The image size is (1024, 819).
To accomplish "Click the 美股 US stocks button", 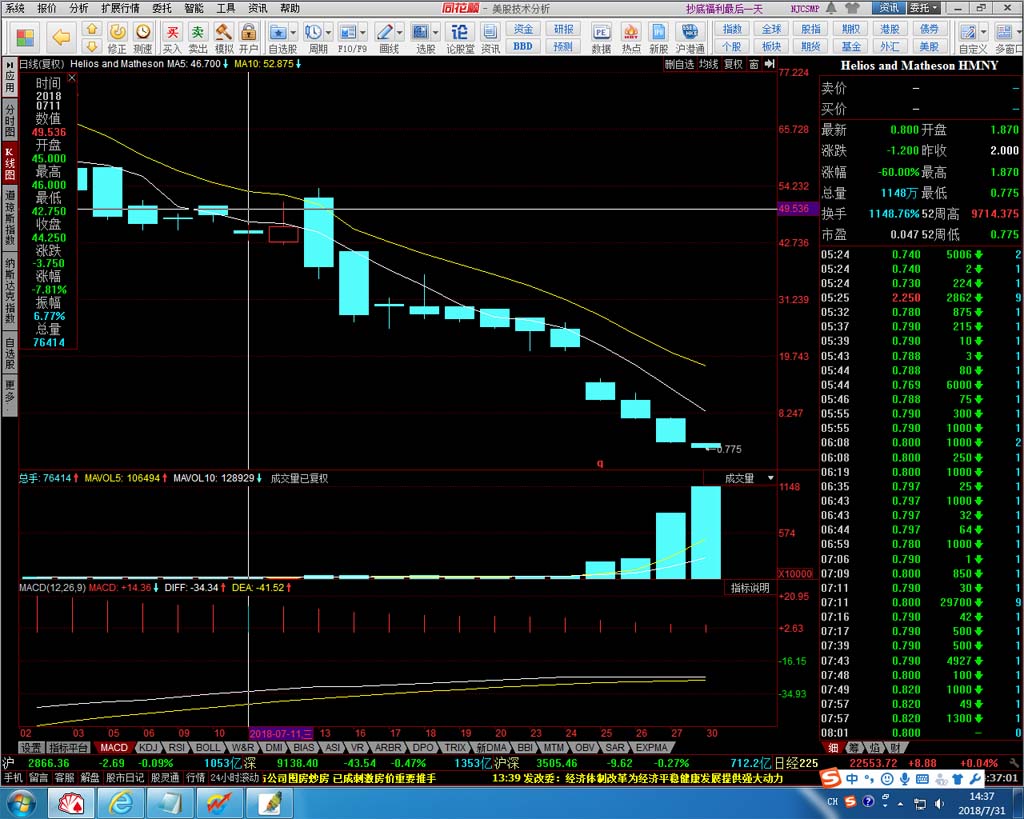I will click(x=929, y=46).
